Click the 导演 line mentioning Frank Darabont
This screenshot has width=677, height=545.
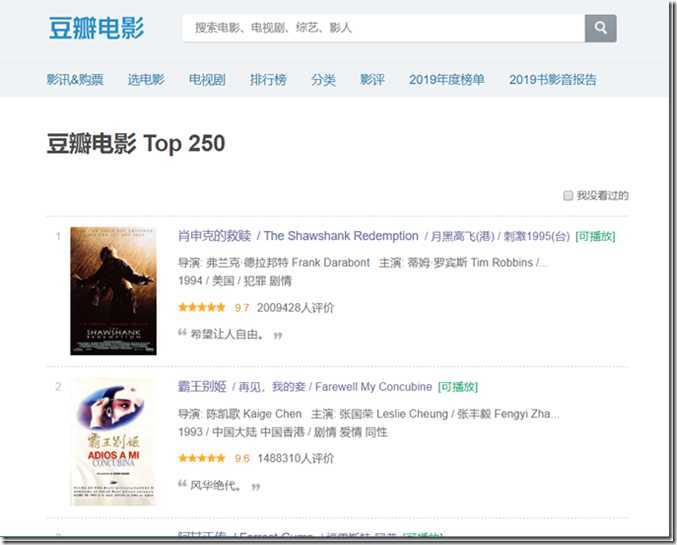[363, 263]
